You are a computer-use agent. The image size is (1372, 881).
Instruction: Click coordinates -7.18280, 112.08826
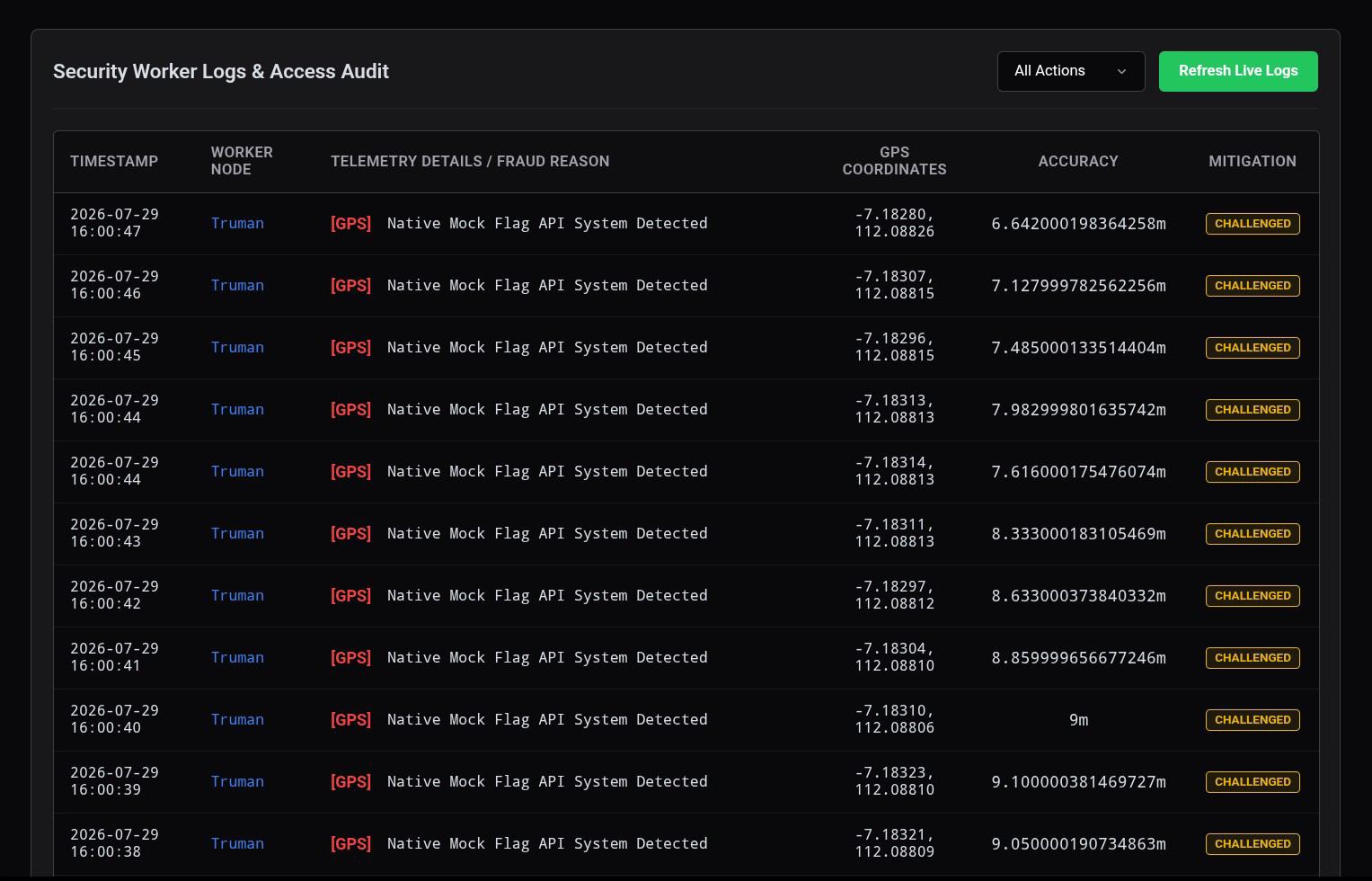[894, 223]
